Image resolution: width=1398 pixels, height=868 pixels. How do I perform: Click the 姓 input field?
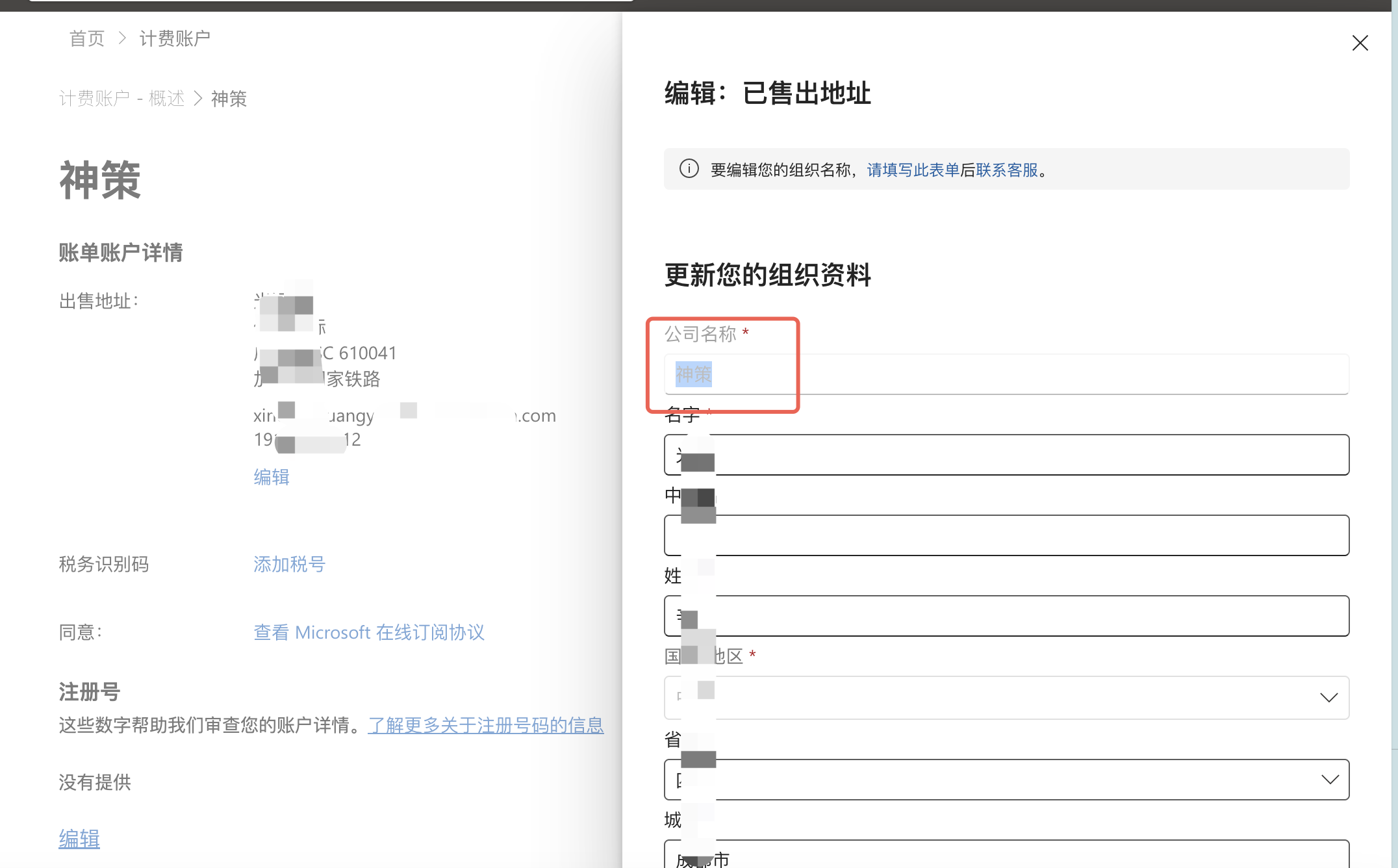coord(1006,616)
